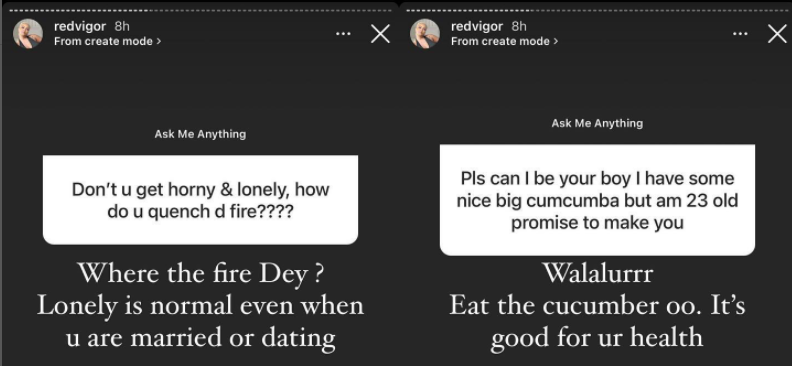Screen dimensions: 792x366
Task: Click the 8h timestamp on the left story
Action: [122, 27]
